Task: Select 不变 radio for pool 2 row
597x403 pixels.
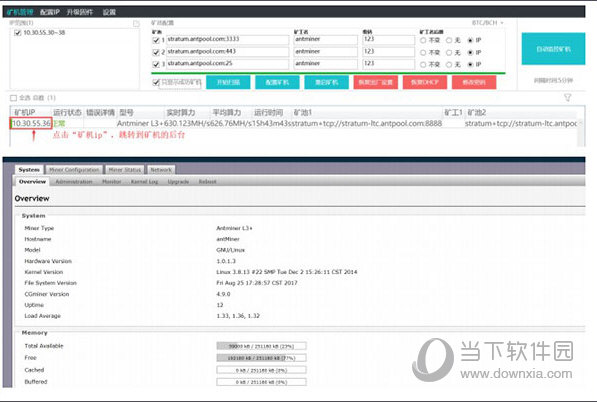Action: click(x=423, y=53)
